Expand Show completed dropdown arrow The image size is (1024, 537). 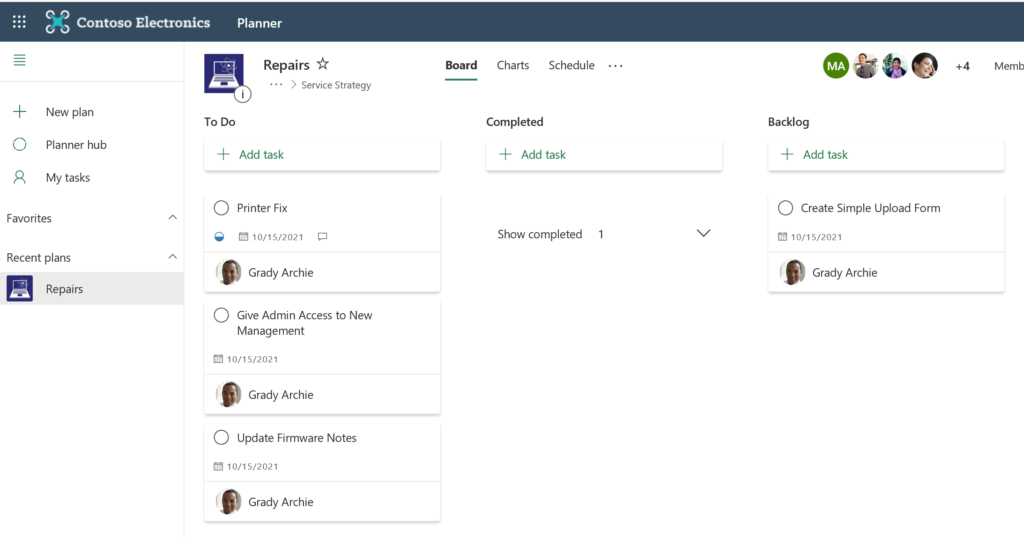(703, 233)
